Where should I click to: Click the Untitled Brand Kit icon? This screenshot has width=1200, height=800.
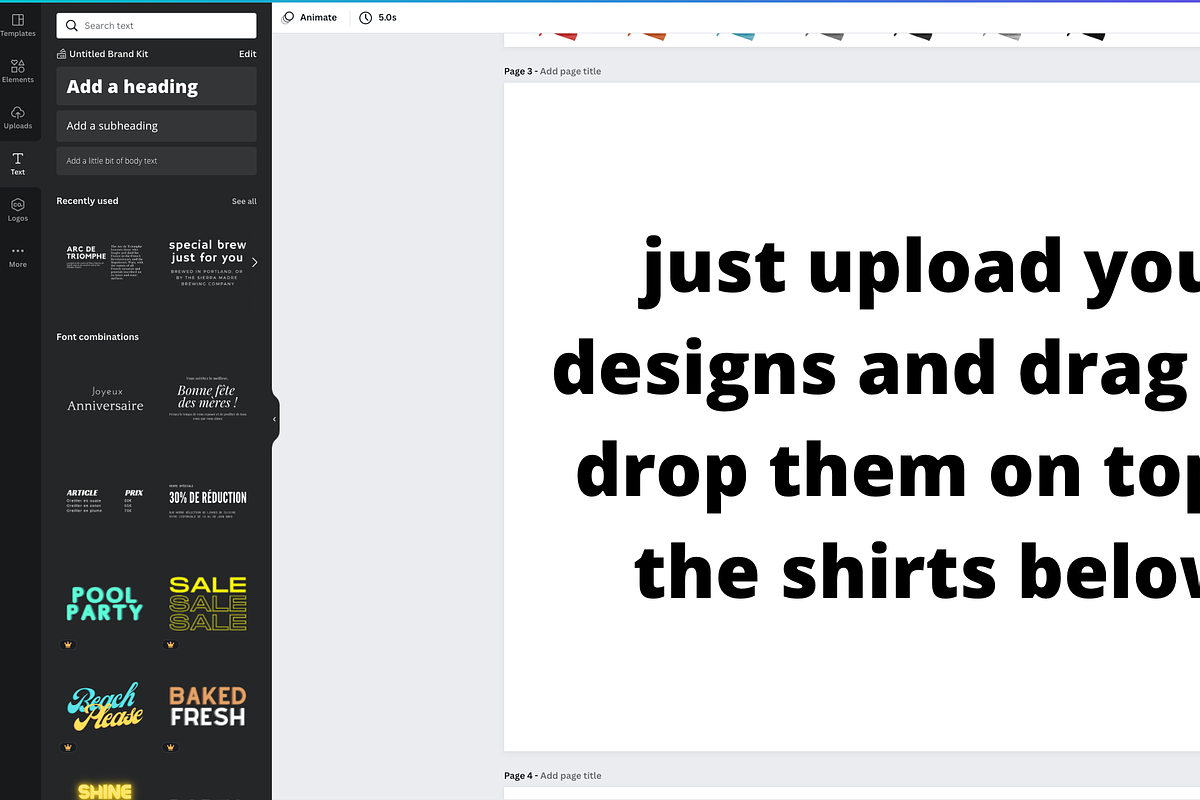click(x=62, y=54)
